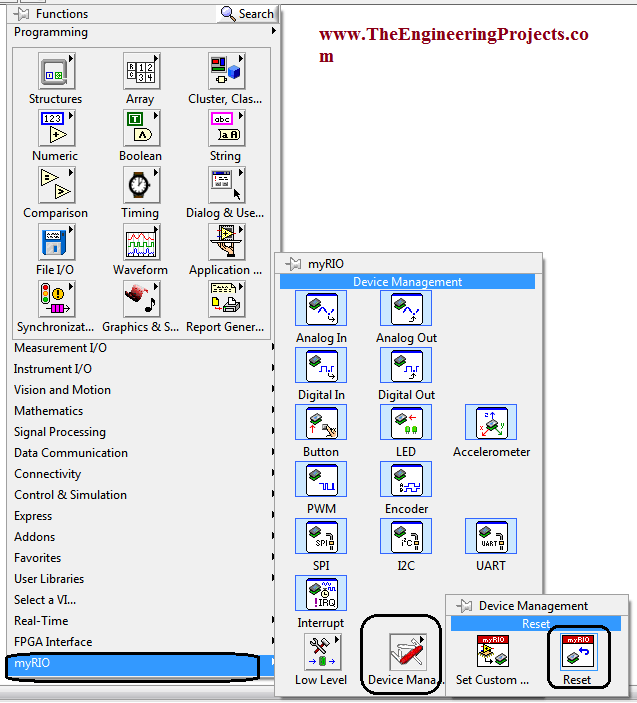Open the Synchronization palette
The width and height of the screenshot is (637, 703).
click(x=56, y=299)
